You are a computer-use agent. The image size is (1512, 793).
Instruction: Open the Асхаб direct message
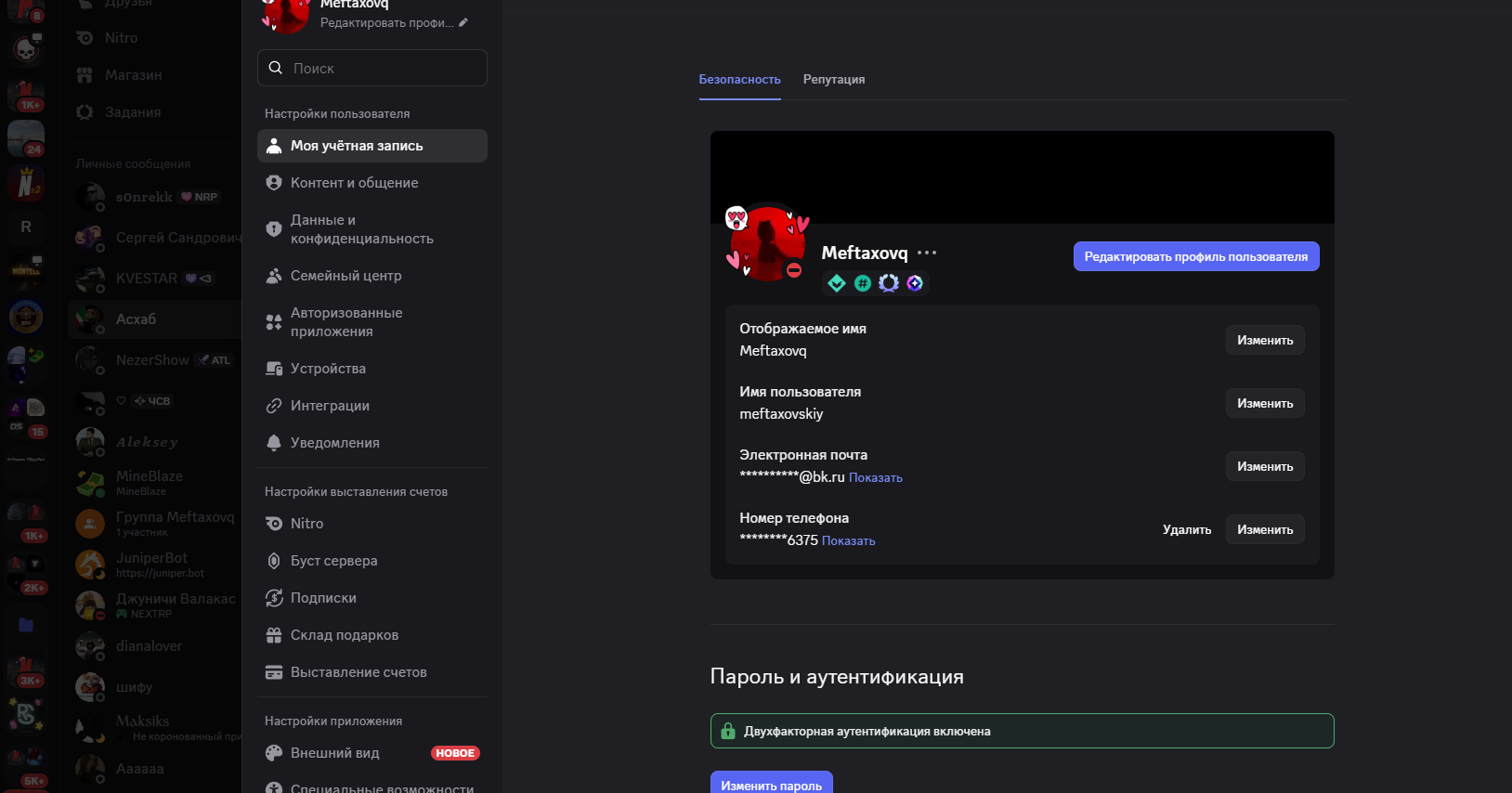point(154,319)
